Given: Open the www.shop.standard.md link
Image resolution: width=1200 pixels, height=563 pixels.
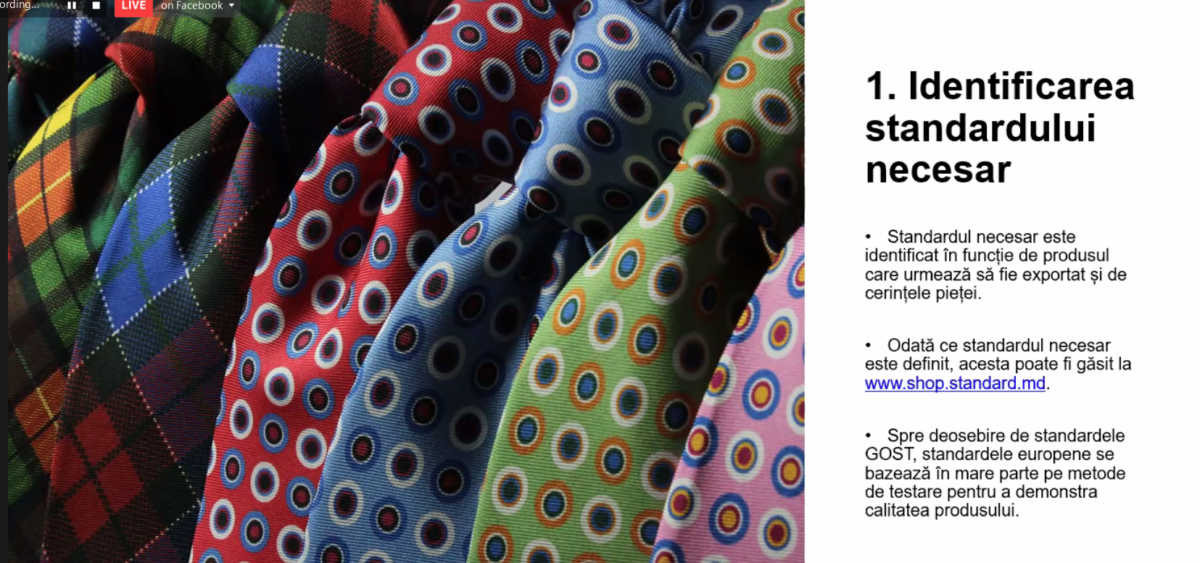Looking at the screenshot, I should coord(956,383).
